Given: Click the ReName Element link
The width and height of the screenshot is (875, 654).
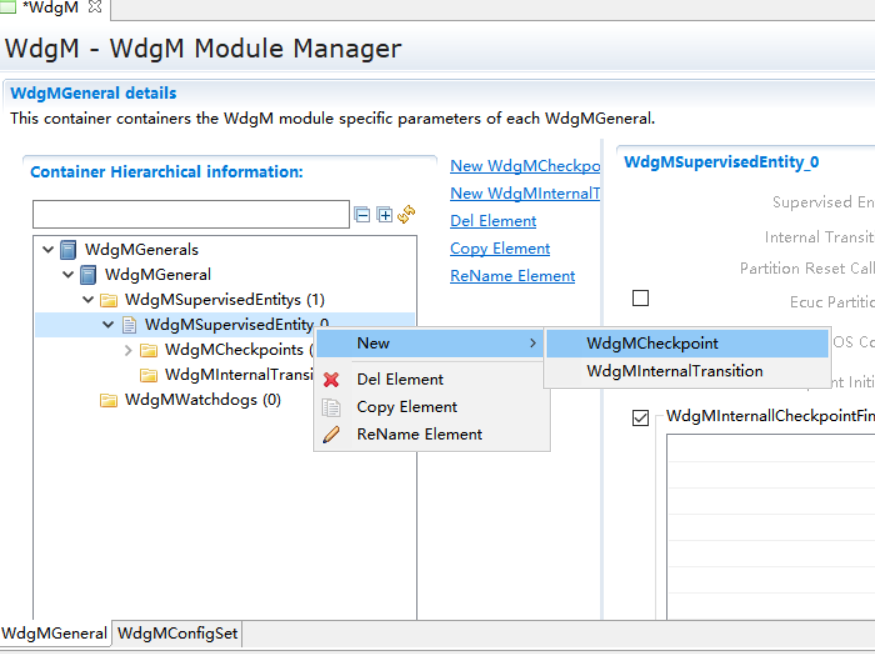Looking at the screenshot, I should pos(512,276).
